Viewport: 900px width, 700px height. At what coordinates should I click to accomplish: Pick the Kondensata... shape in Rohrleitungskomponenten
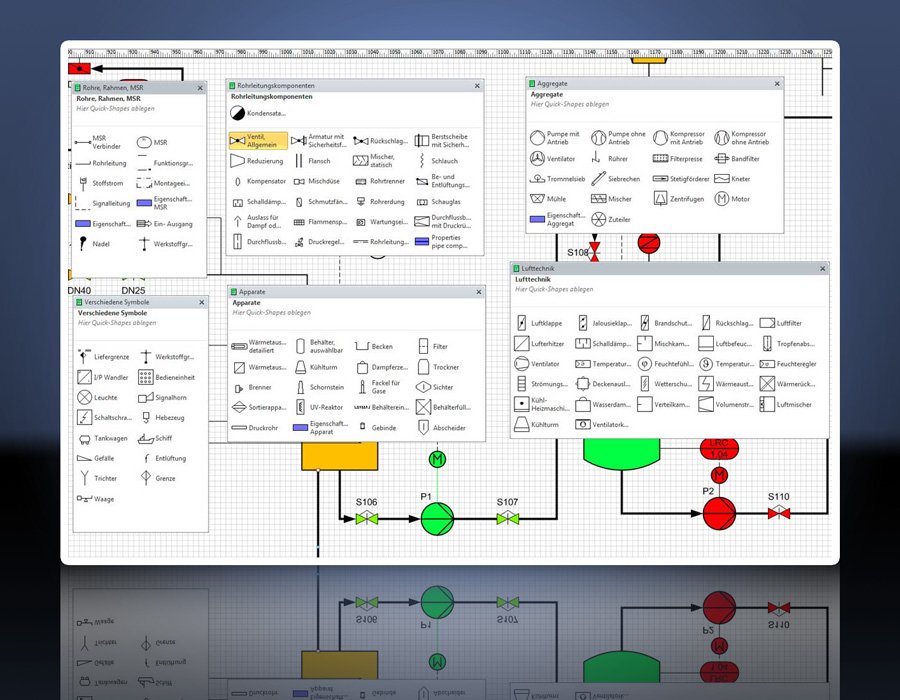pyautogui.click(x=258, y=114)
